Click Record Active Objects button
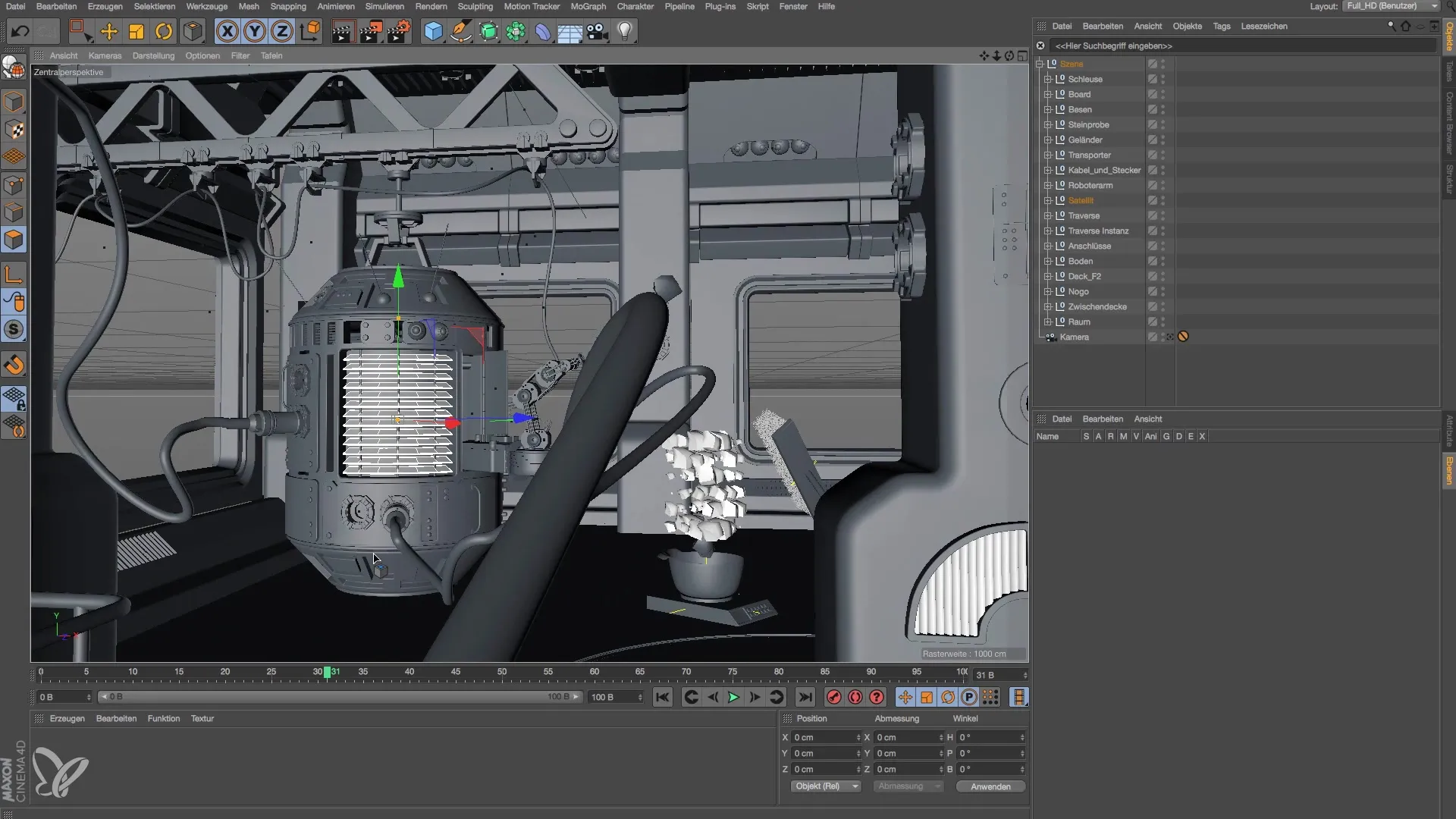Viewport: 1456px width, 819px height. point(834,697)
